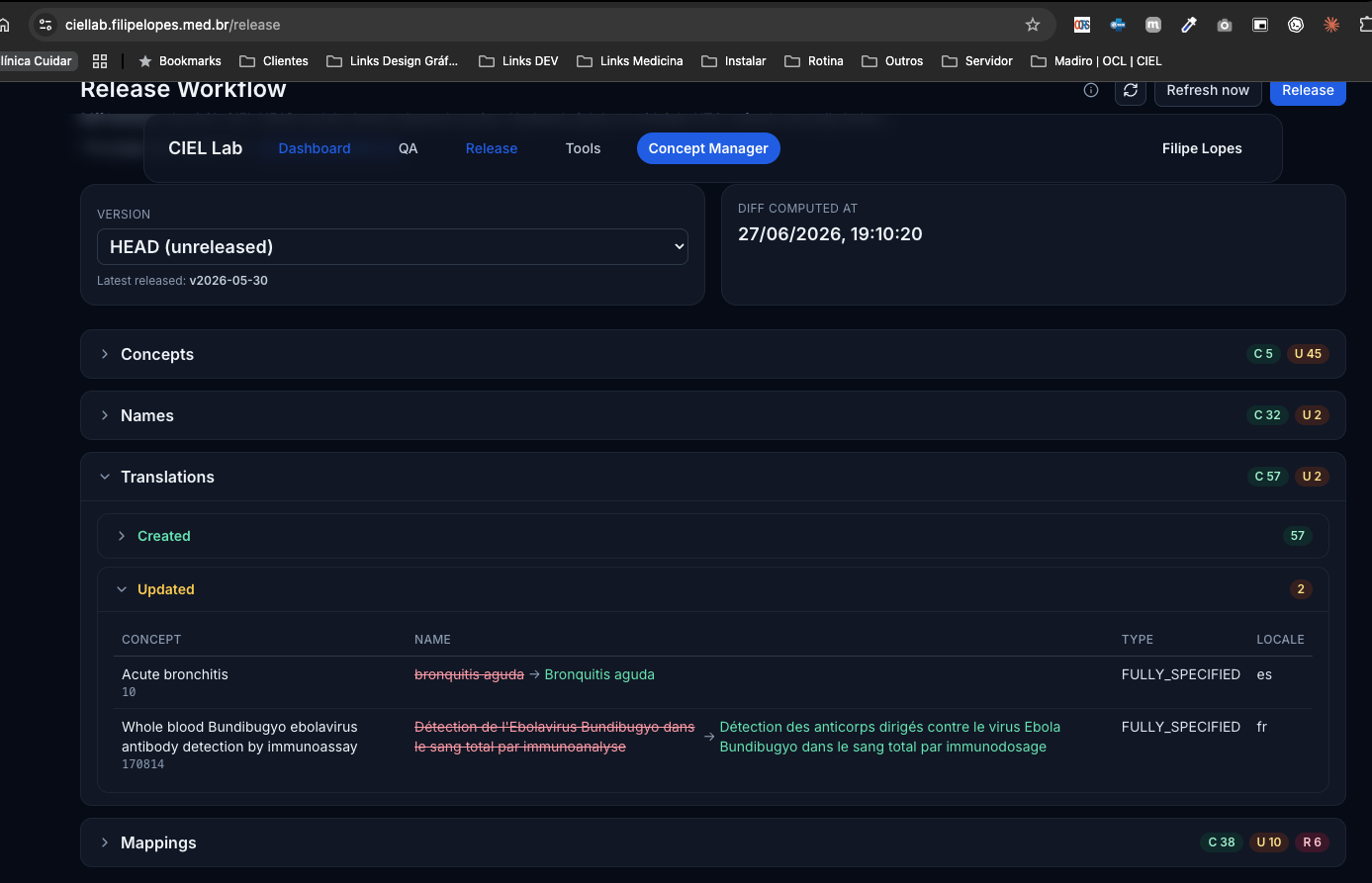Click the concept ID 170814

(143, 764)
